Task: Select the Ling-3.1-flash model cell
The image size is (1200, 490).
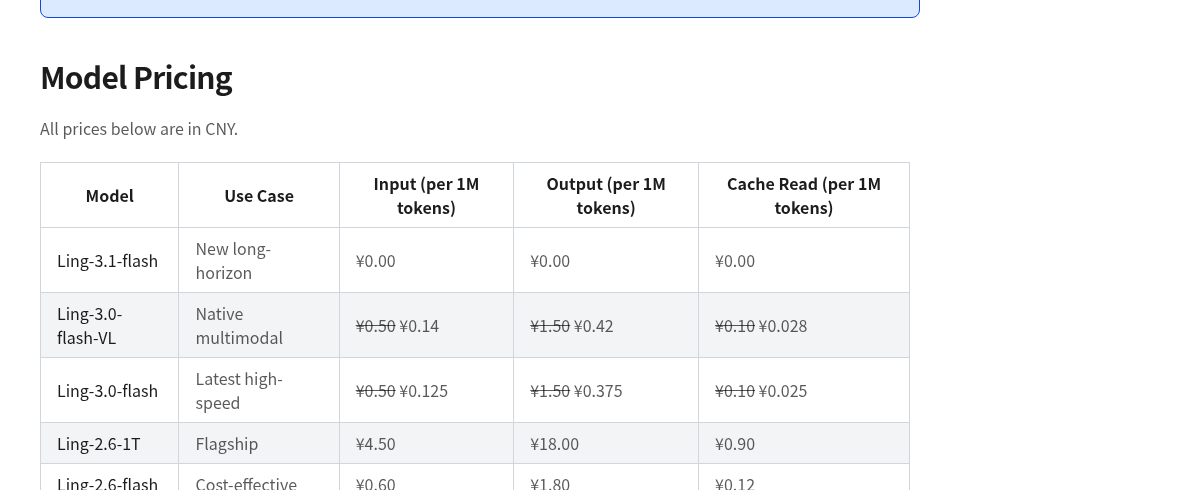Action: (x=110, y=261)
